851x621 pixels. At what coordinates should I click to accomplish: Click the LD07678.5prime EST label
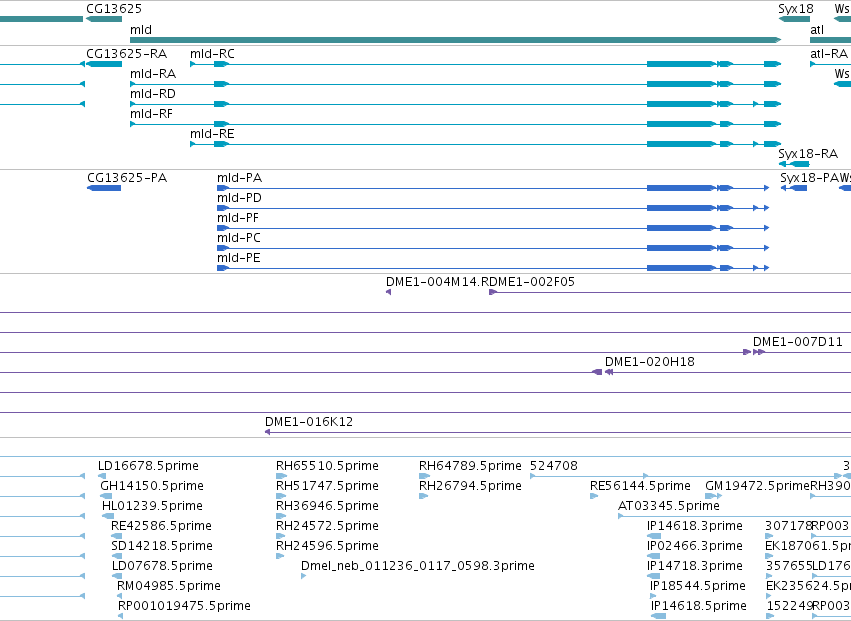point(162,566)
